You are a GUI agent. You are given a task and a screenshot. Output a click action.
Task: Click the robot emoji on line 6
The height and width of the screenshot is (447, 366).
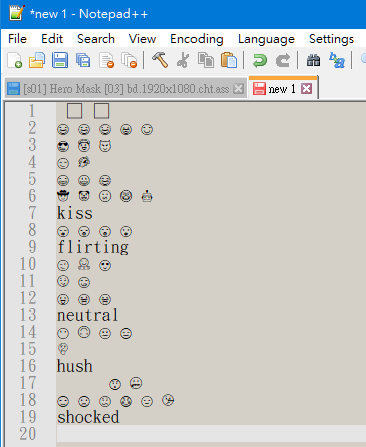[147, 196]
